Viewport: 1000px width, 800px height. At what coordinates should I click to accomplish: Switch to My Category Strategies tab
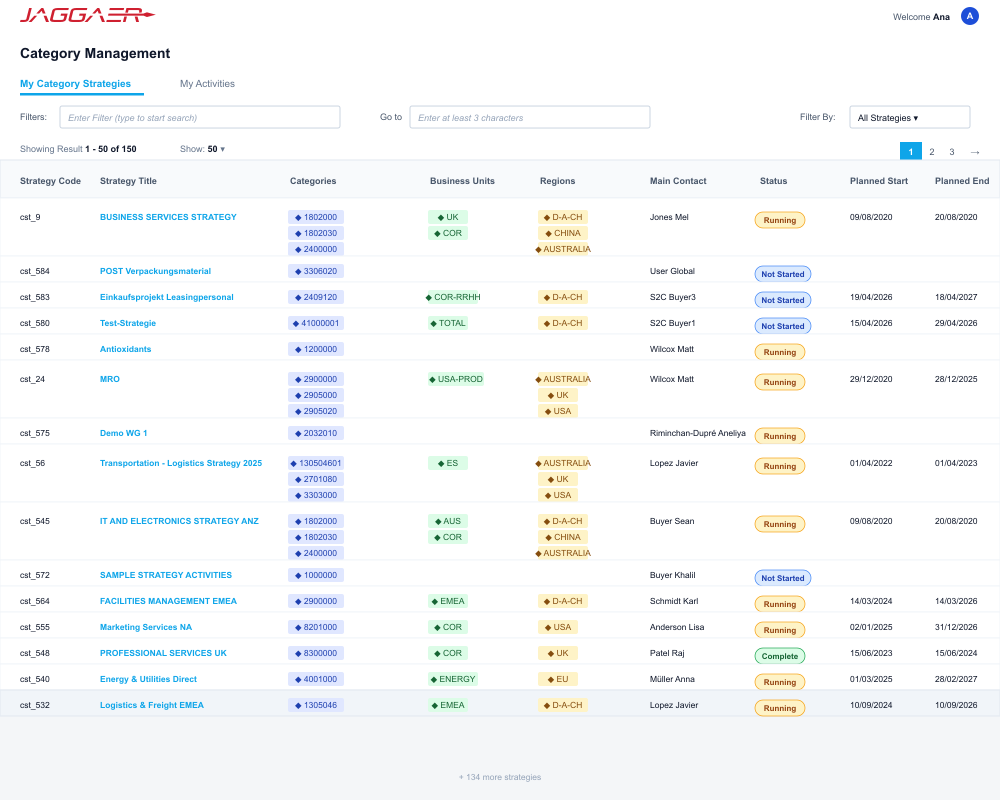pos(75,84)
